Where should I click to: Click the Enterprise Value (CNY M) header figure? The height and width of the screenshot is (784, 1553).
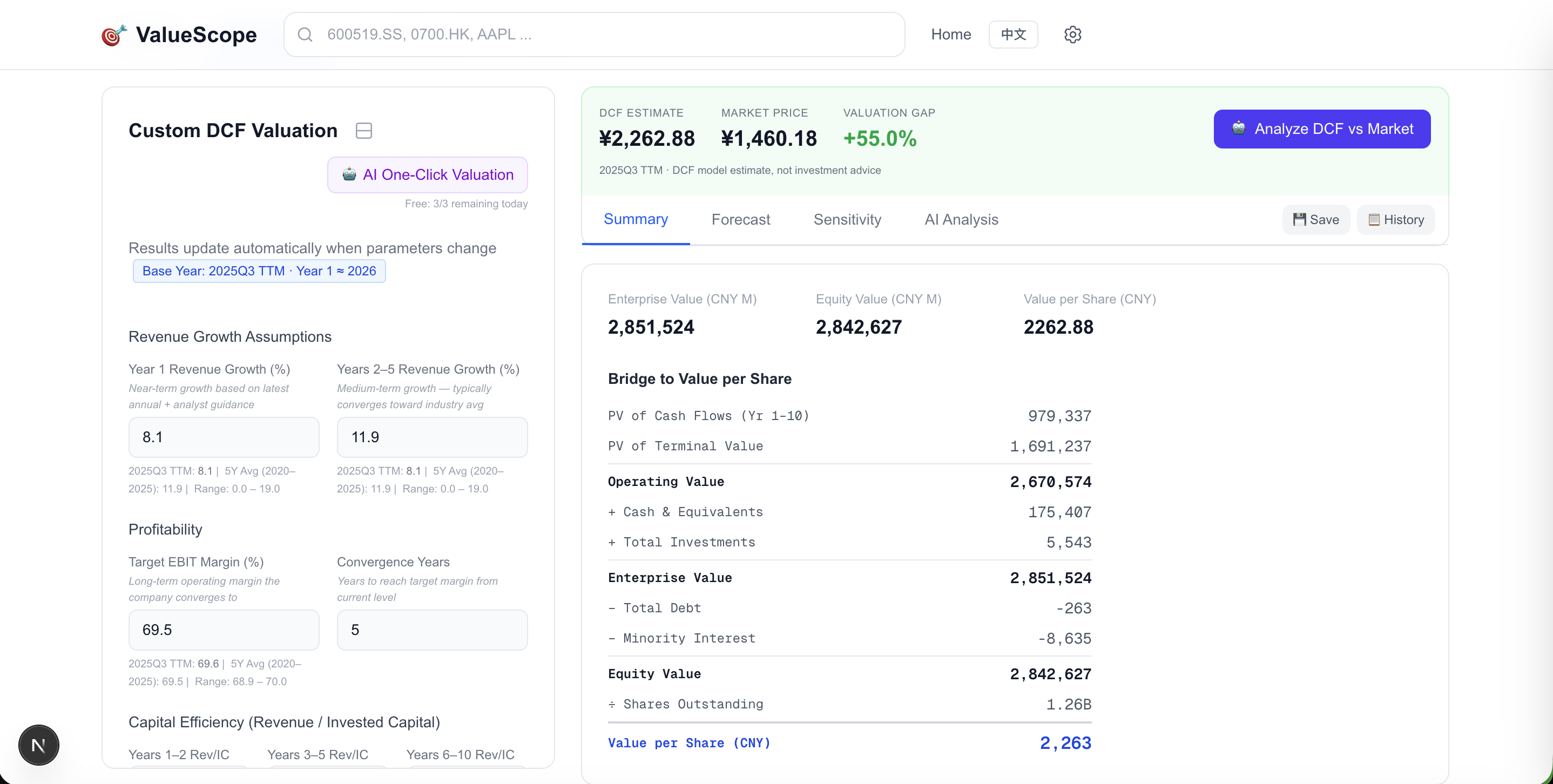(651, 327)
